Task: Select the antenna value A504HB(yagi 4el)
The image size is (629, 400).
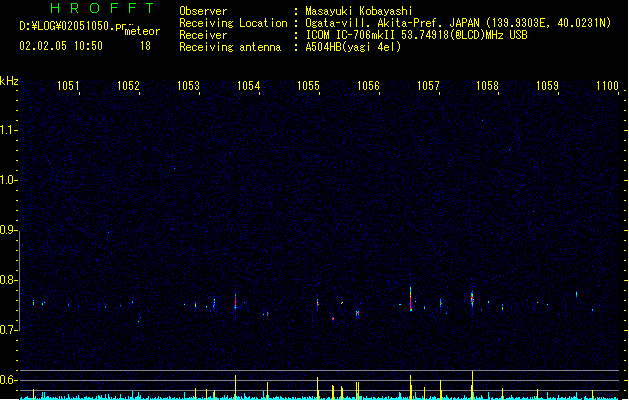Action: coord(353,47)
